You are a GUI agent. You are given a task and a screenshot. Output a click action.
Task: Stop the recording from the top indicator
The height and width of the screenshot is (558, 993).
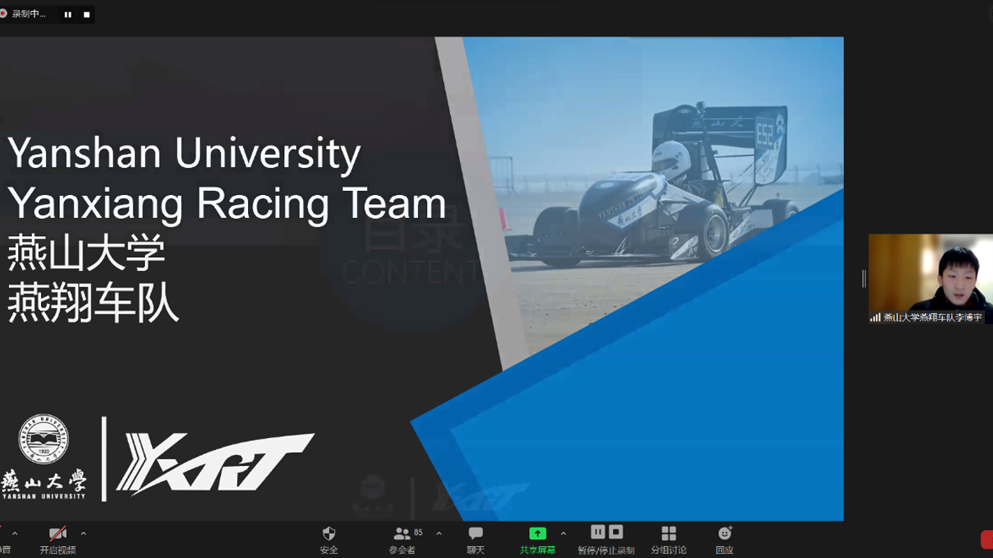pos(86,15)
